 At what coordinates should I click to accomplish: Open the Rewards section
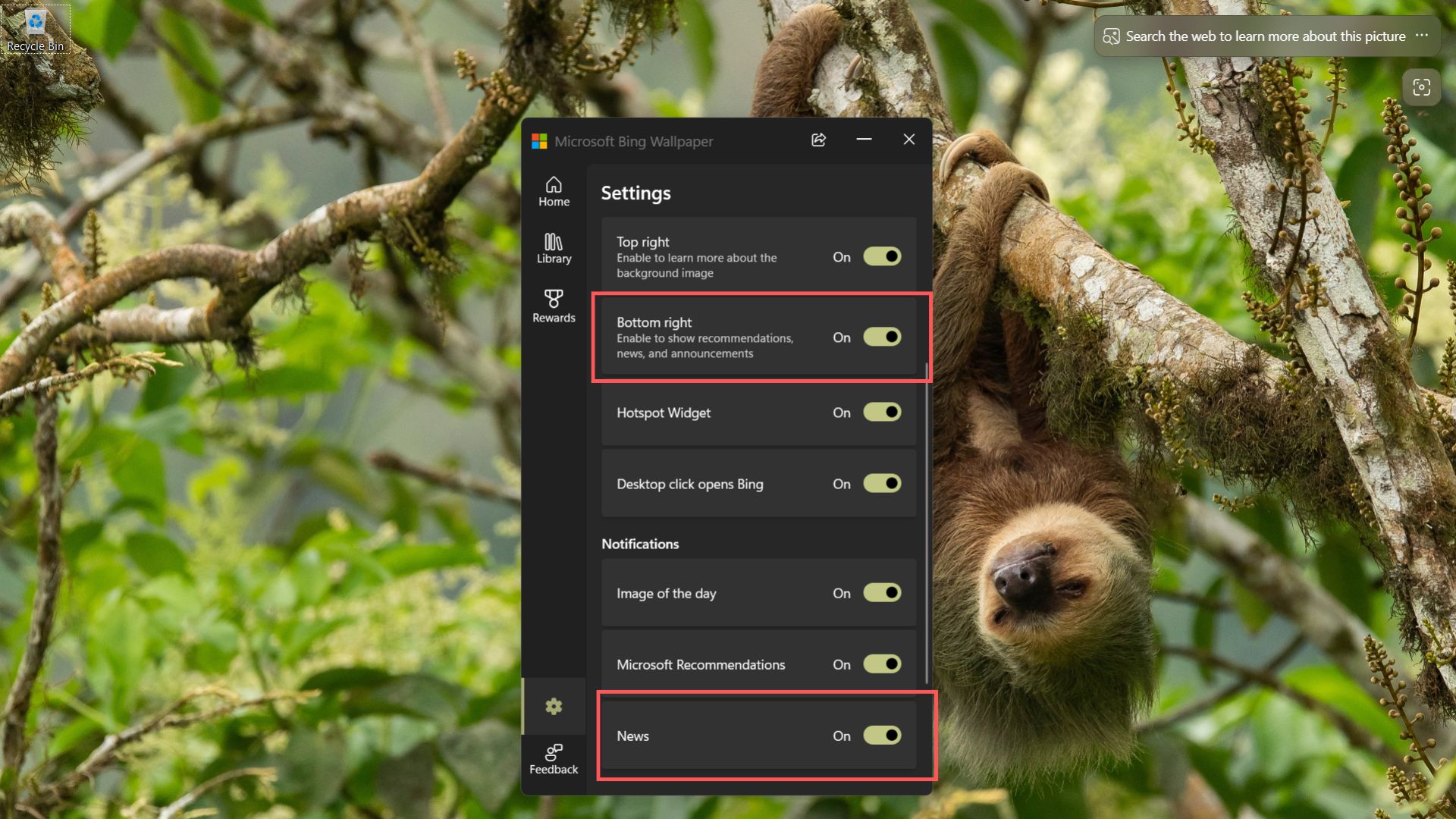coord(554,306)
